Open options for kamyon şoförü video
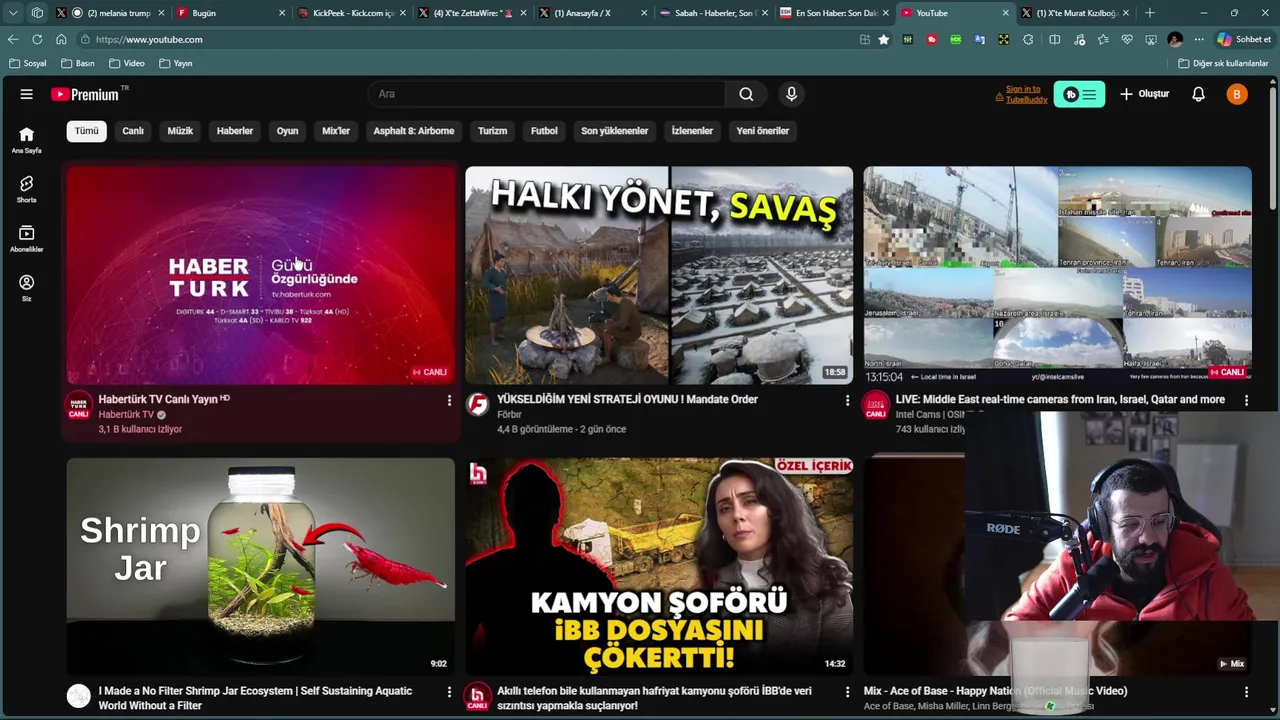 tap(847, 692)
